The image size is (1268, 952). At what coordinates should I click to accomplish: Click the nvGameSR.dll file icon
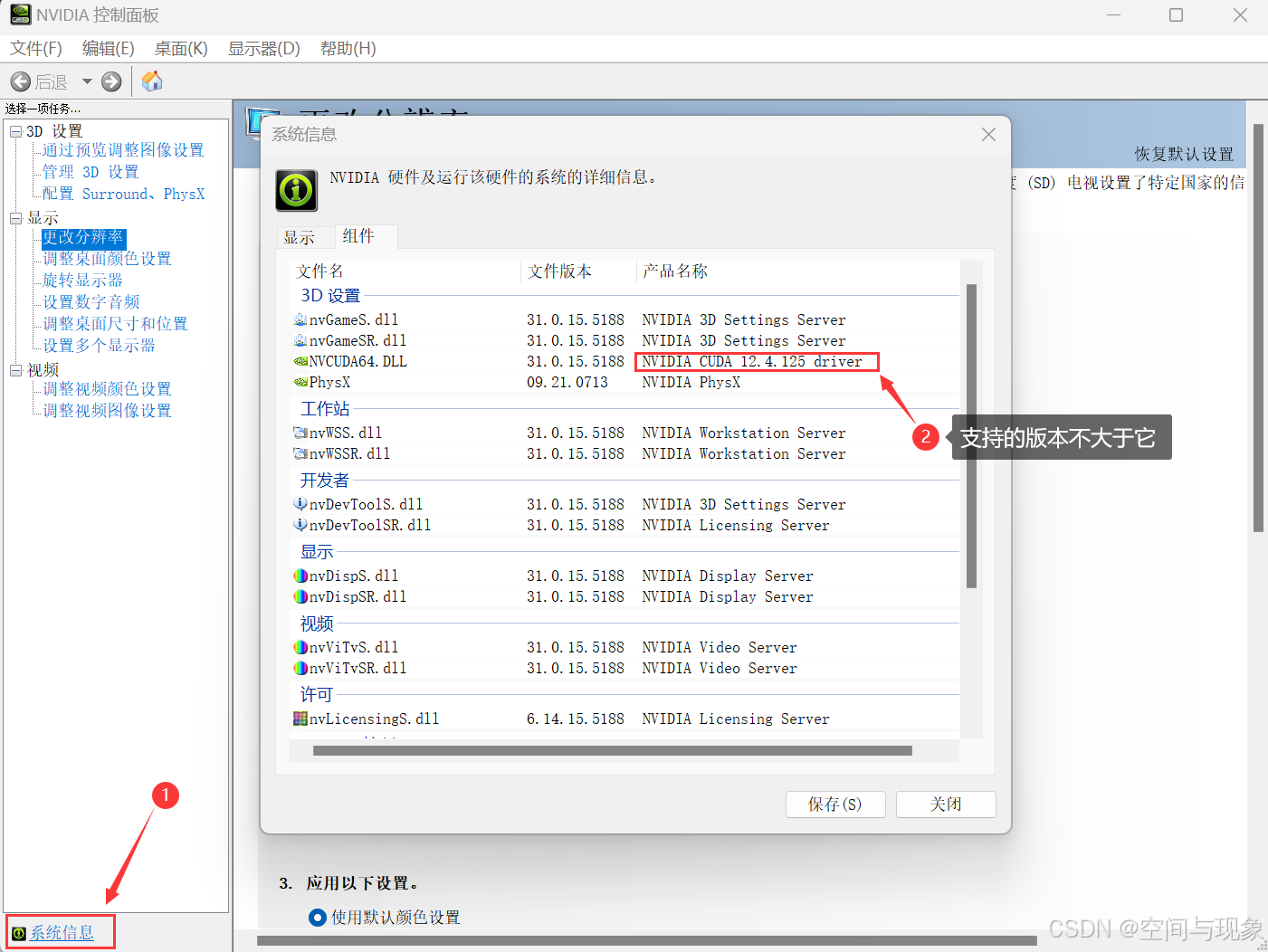300,340
